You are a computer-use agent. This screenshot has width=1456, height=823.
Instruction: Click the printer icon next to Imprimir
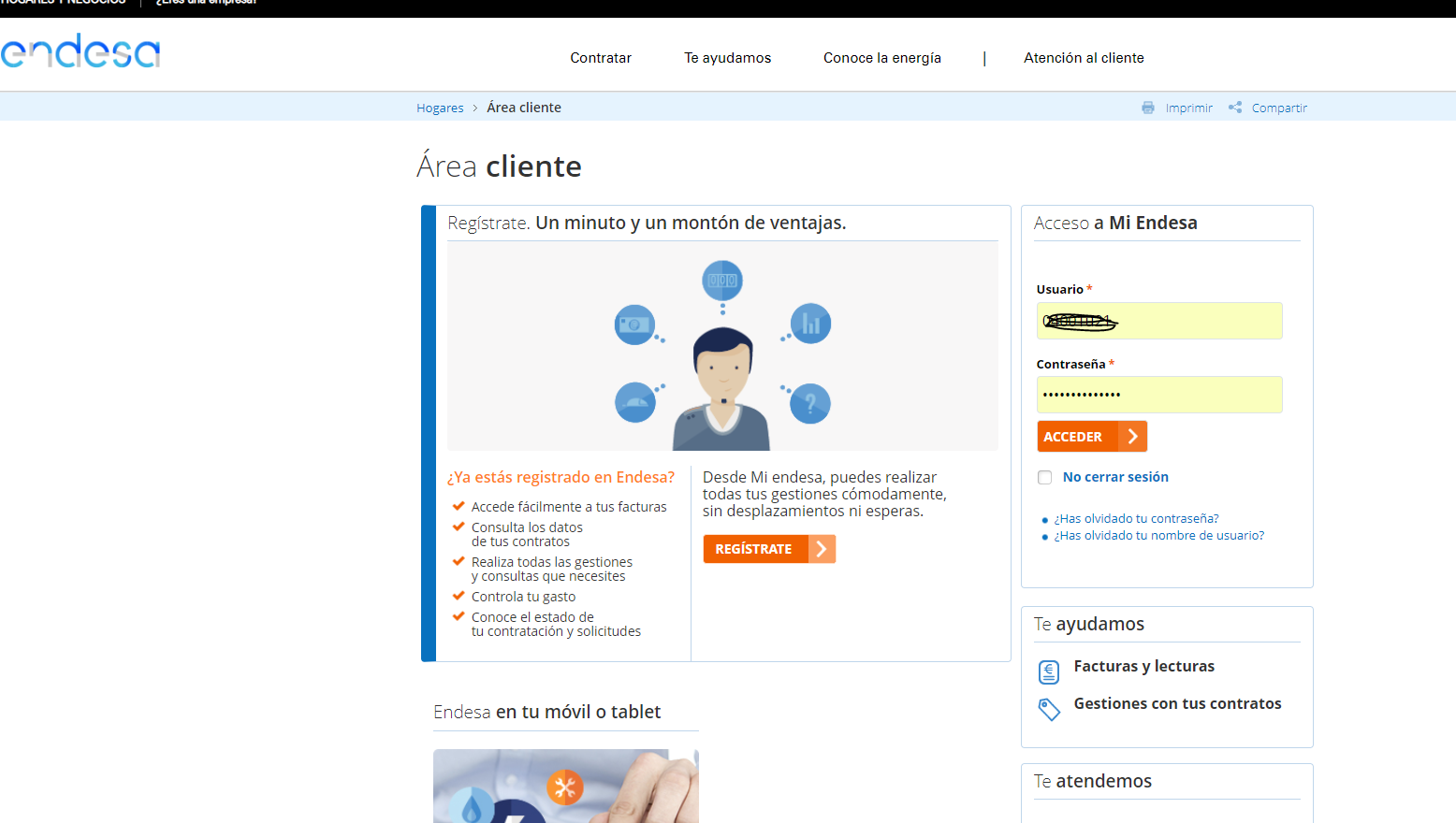coord(1148,107)
